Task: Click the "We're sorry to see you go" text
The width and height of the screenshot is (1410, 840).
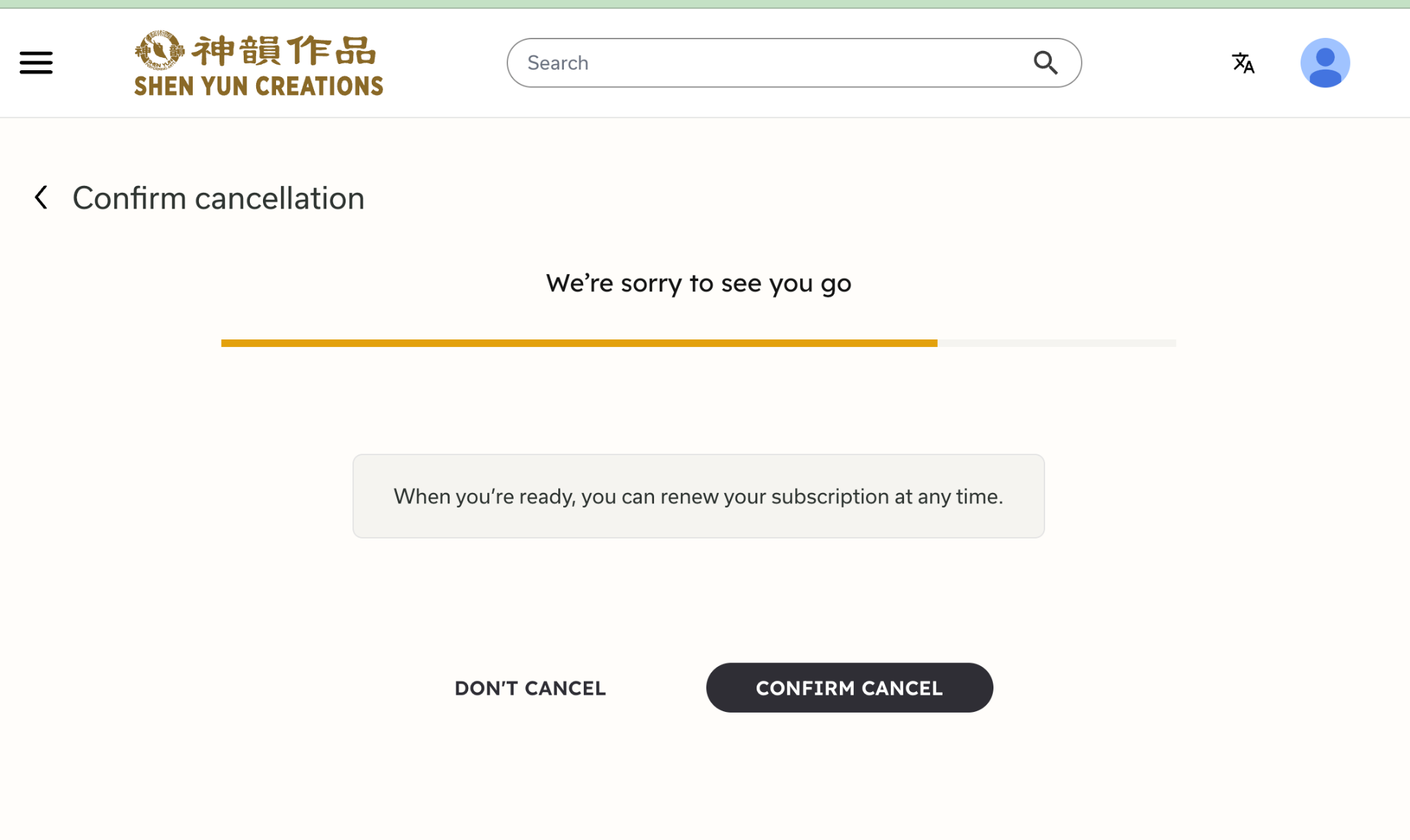Action: click(698, 283)
